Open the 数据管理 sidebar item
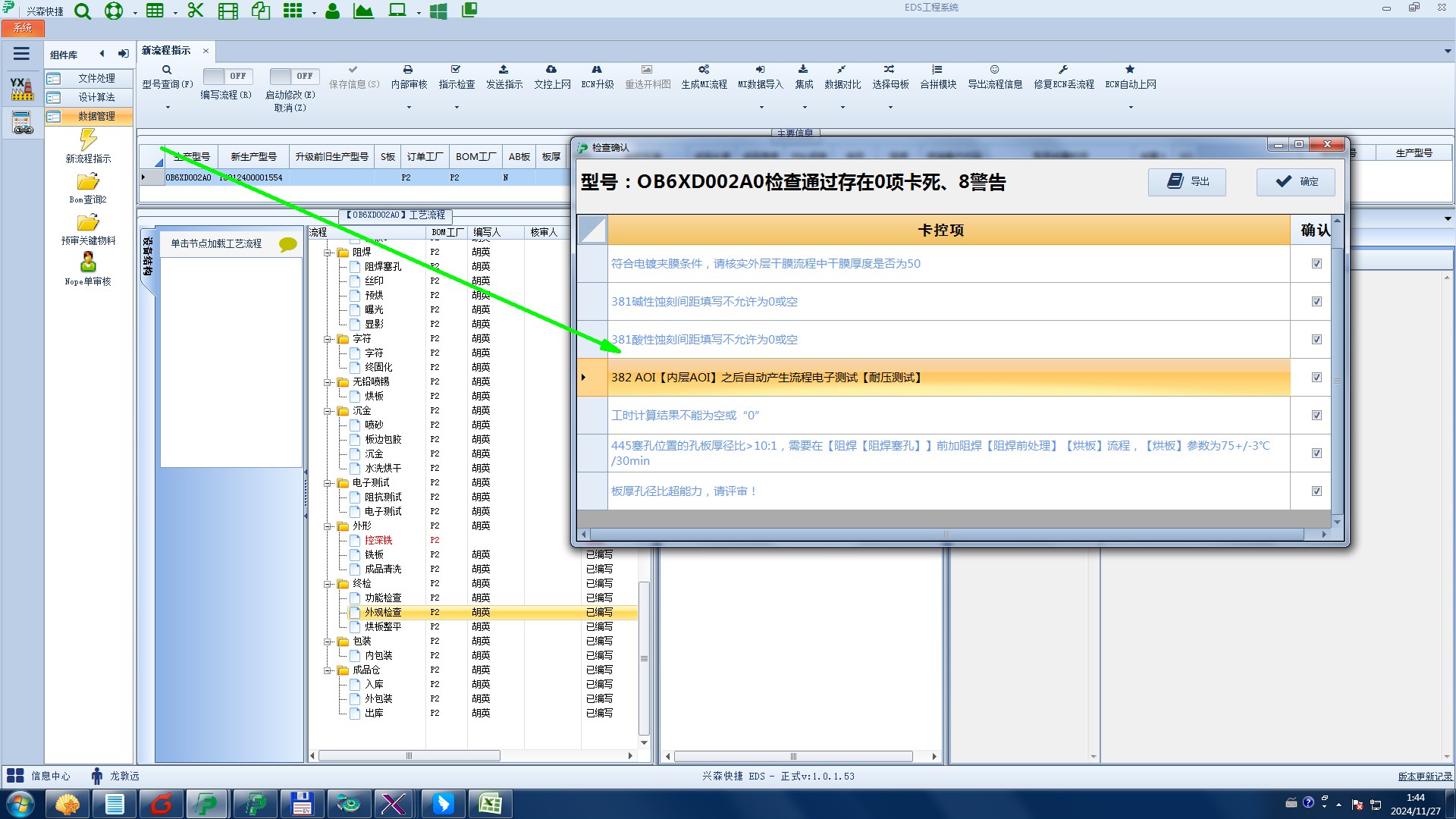The image size is (1456, 819). point(96,116)
